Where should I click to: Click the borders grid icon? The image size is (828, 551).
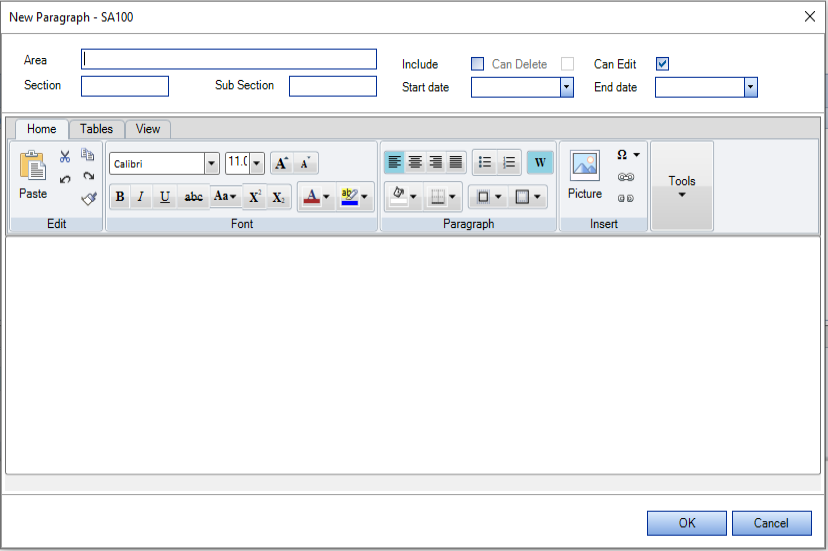[437, 197]
